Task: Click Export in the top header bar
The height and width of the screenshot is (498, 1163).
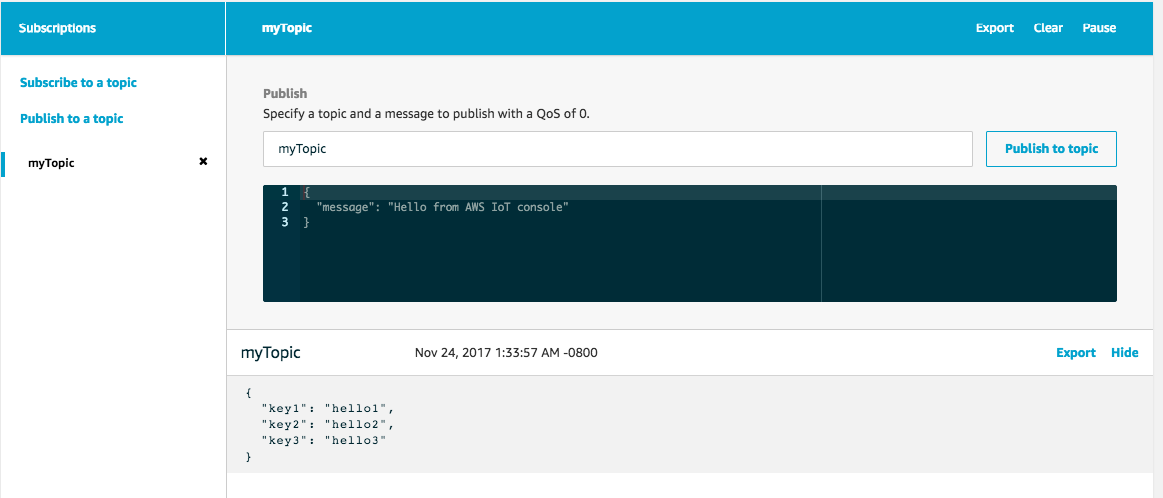Action: tap(995, 28)
